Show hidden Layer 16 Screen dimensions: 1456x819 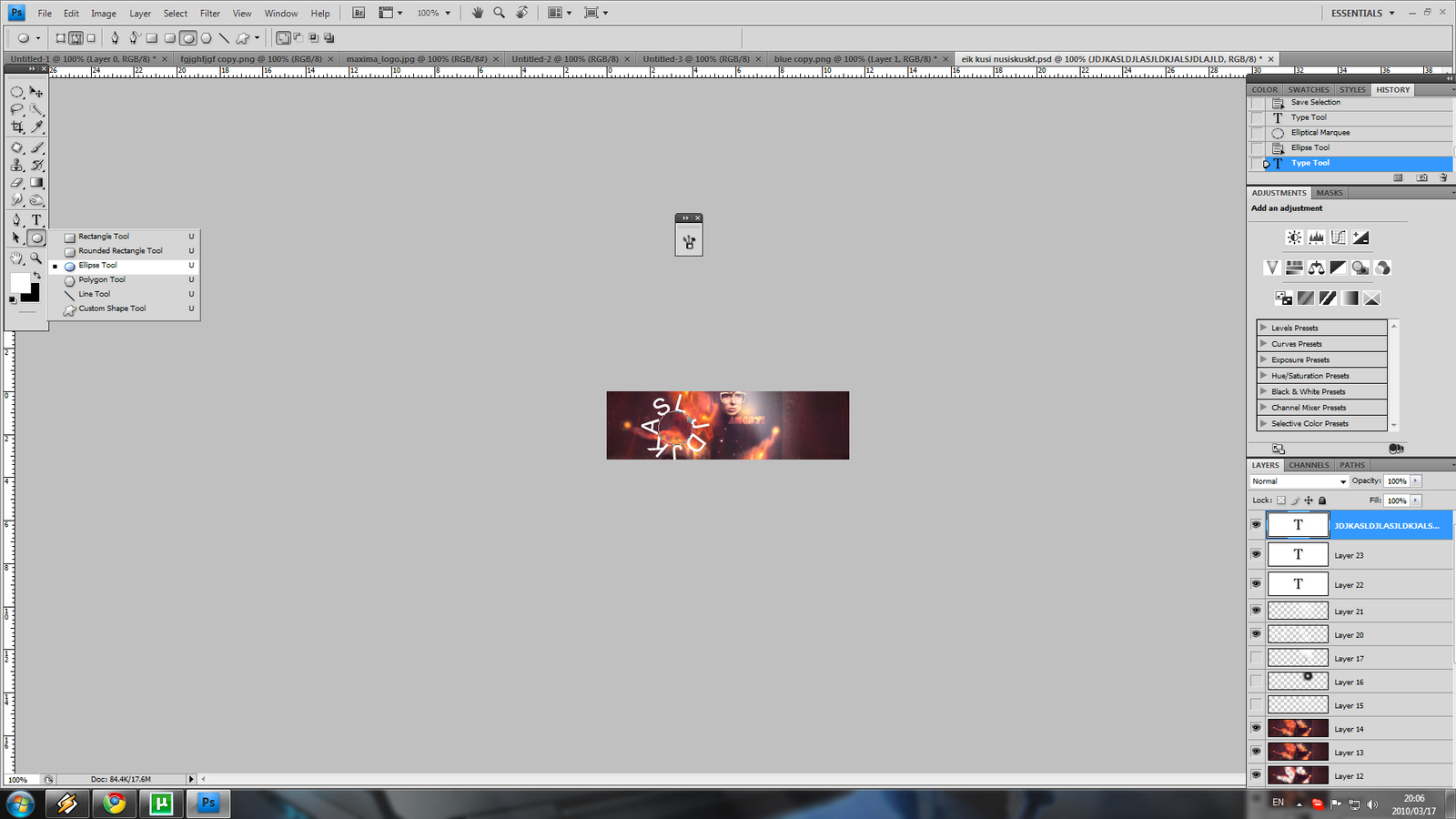click(x=1256, y=682)
